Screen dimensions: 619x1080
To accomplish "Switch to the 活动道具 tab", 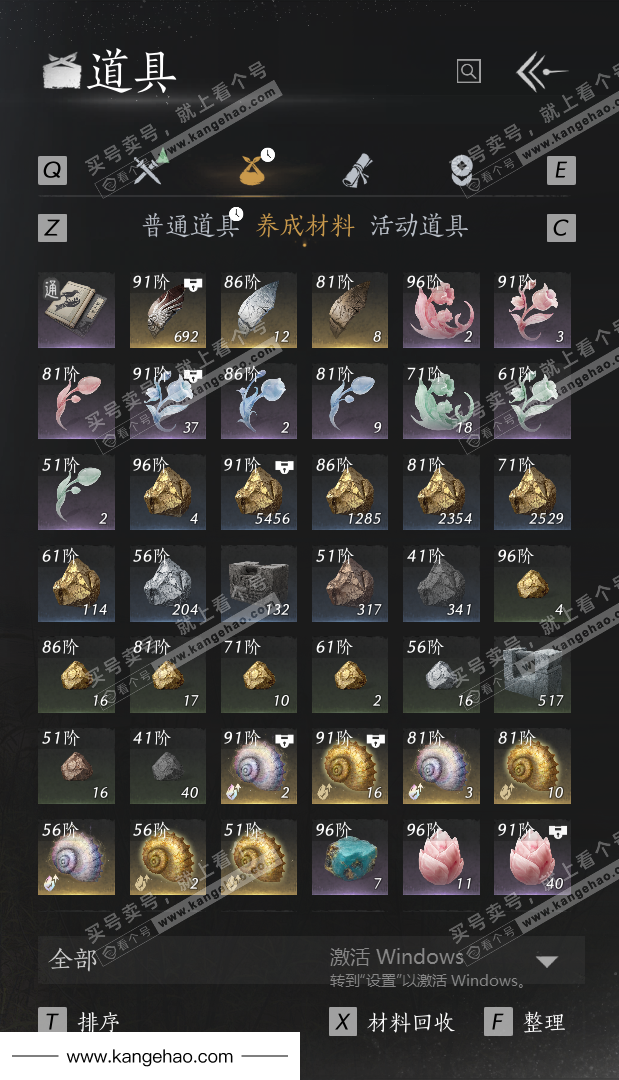I will [419, 226].
